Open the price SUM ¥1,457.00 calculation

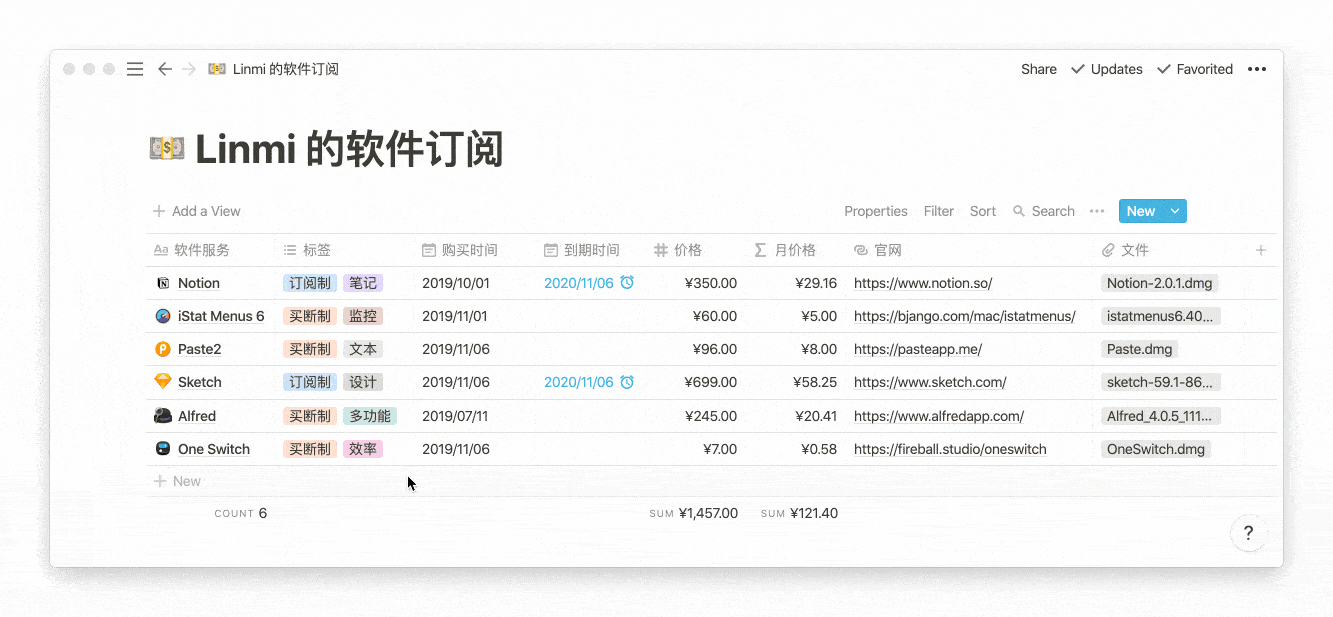tap(694, 513)
